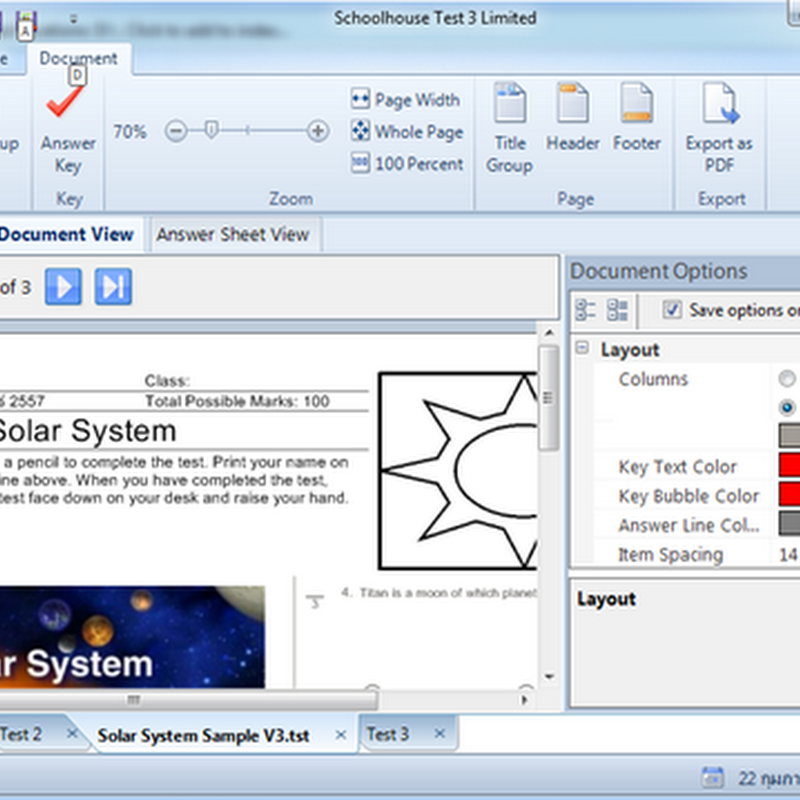This screenshot has width=800, height=800.
Task: Click the vertical scrollbar up arrow
Action: (549, 333)
